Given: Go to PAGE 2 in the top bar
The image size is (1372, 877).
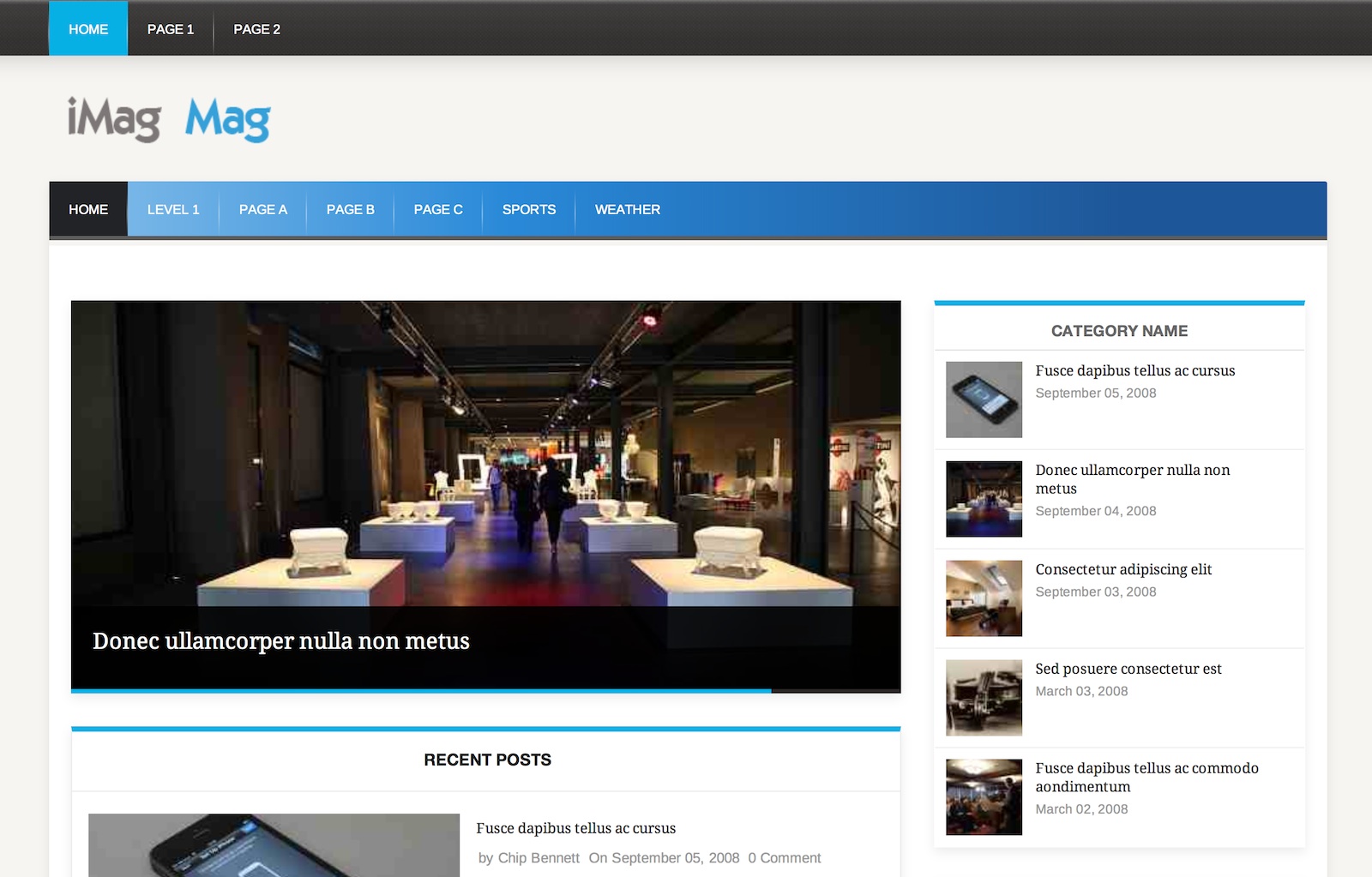Looking at the screenshot, I should point(257,29).
